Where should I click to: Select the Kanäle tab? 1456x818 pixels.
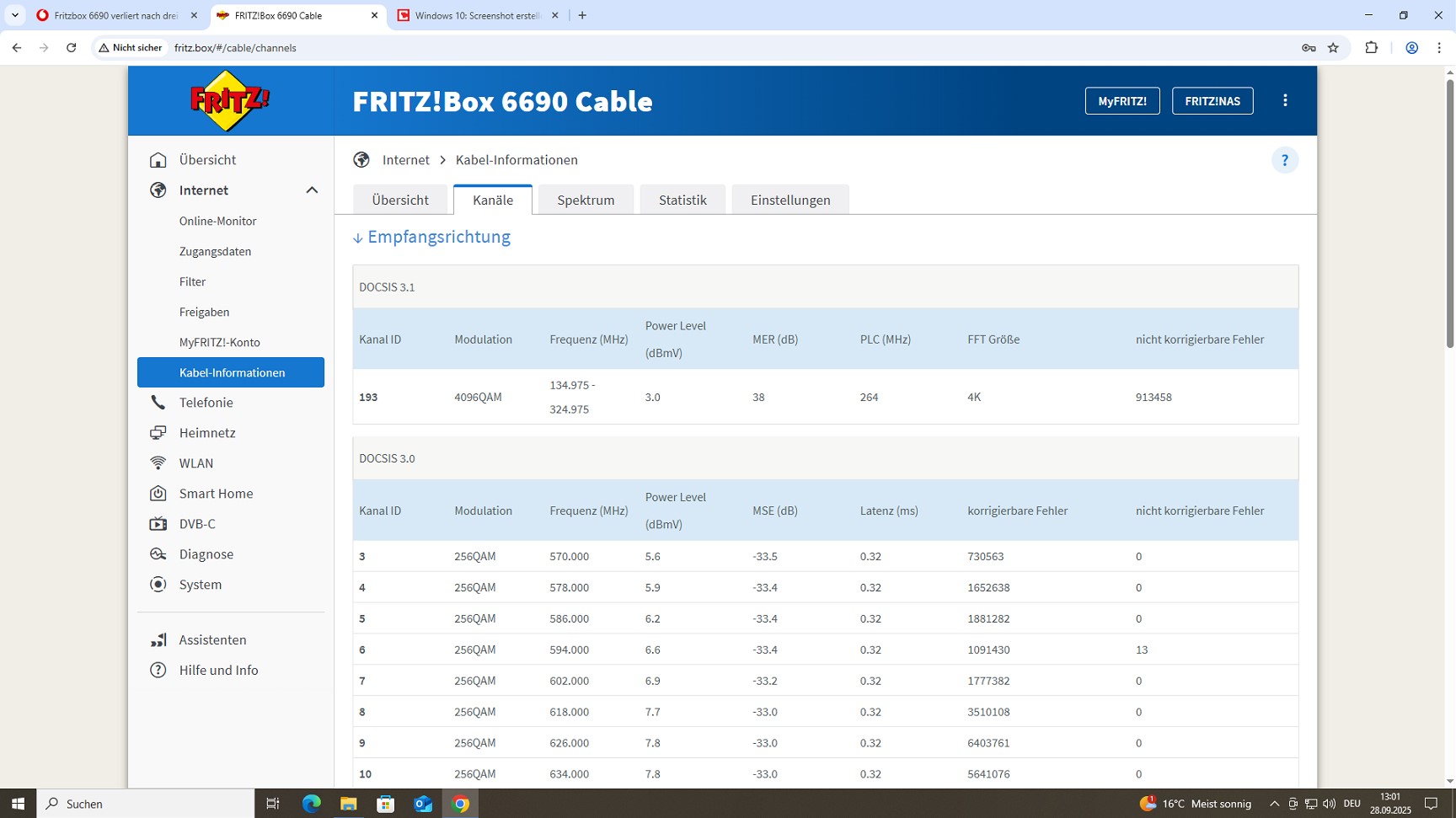(x=493, y=200)
